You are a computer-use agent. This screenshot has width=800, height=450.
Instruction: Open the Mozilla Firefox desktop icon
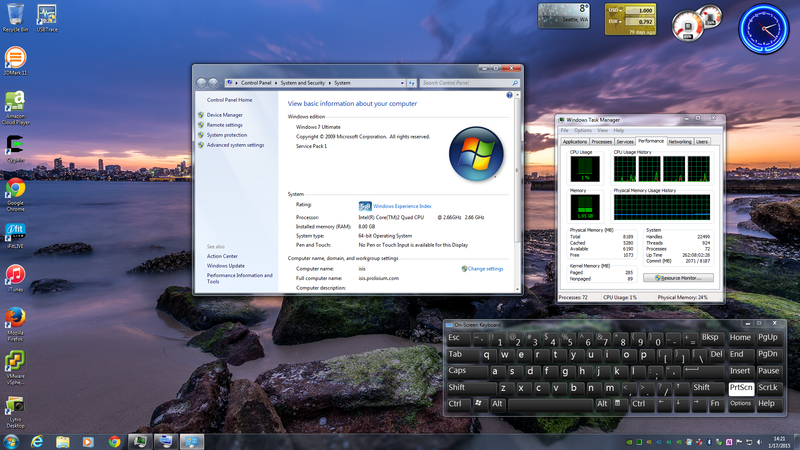tap(15, 318)
